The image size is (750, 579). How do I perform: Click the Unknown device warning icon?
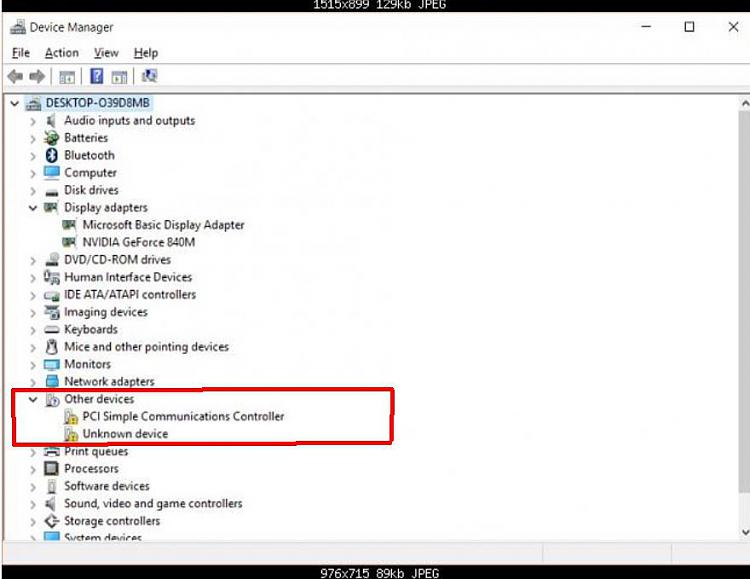pos(71,434)
